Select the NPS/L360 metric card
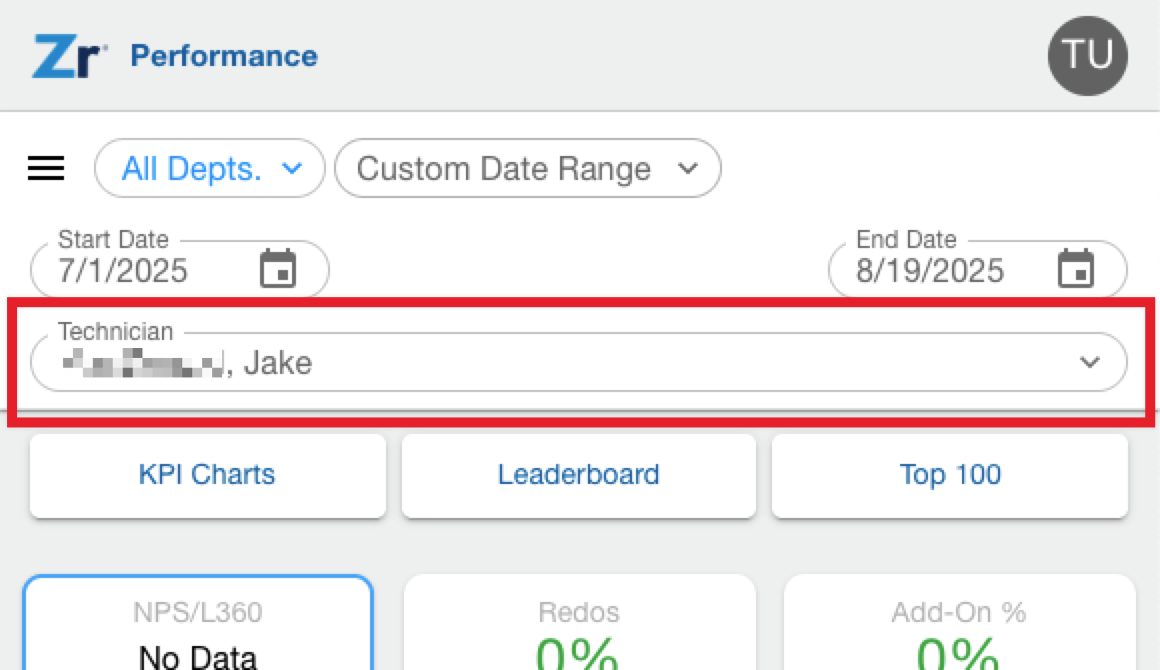 click(x=198, y=623)
